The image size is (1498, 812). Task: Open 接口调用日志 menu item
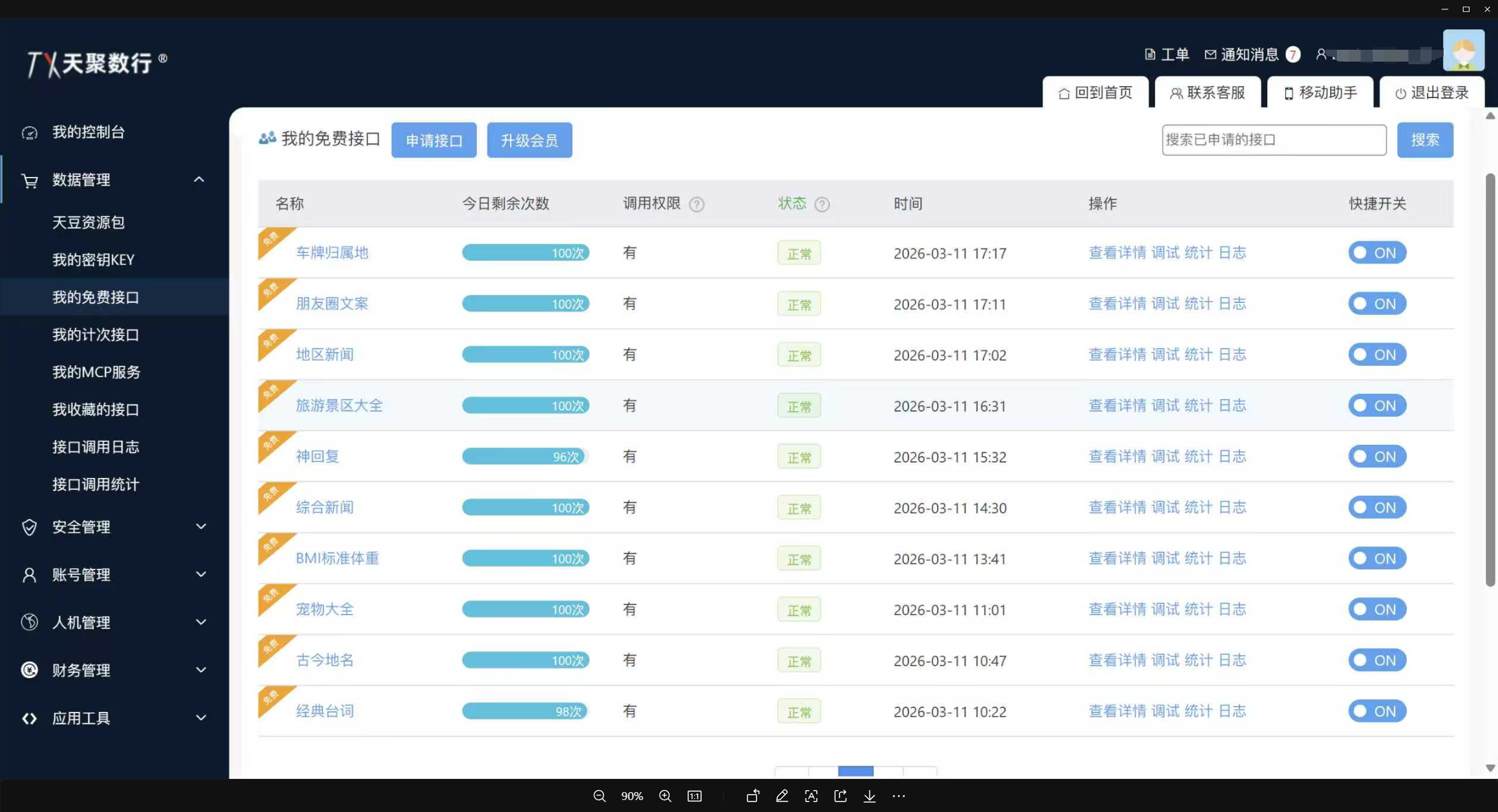pos(96,447)
